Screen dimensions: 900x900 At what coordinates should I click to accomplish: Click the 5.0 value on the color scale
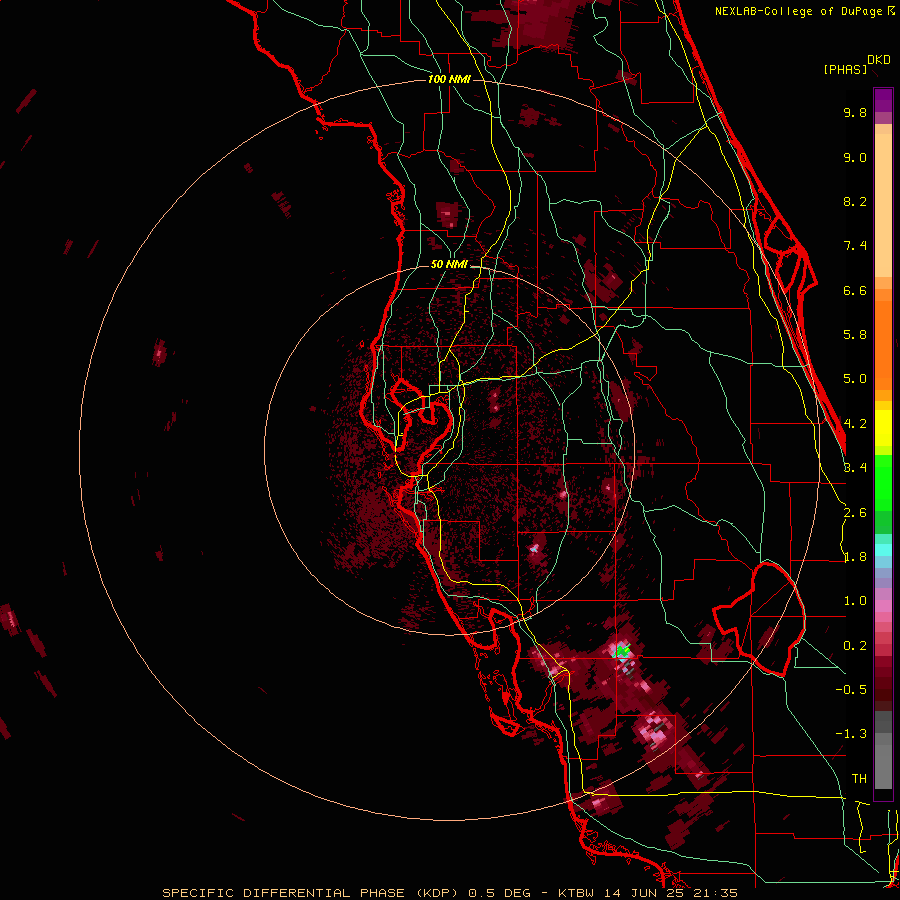pyautogui.click(x=855, y=379)
